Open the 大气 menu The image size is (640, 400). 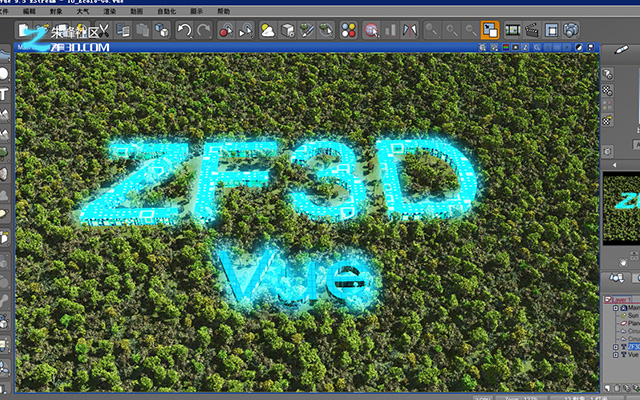(x=83, y=11)
